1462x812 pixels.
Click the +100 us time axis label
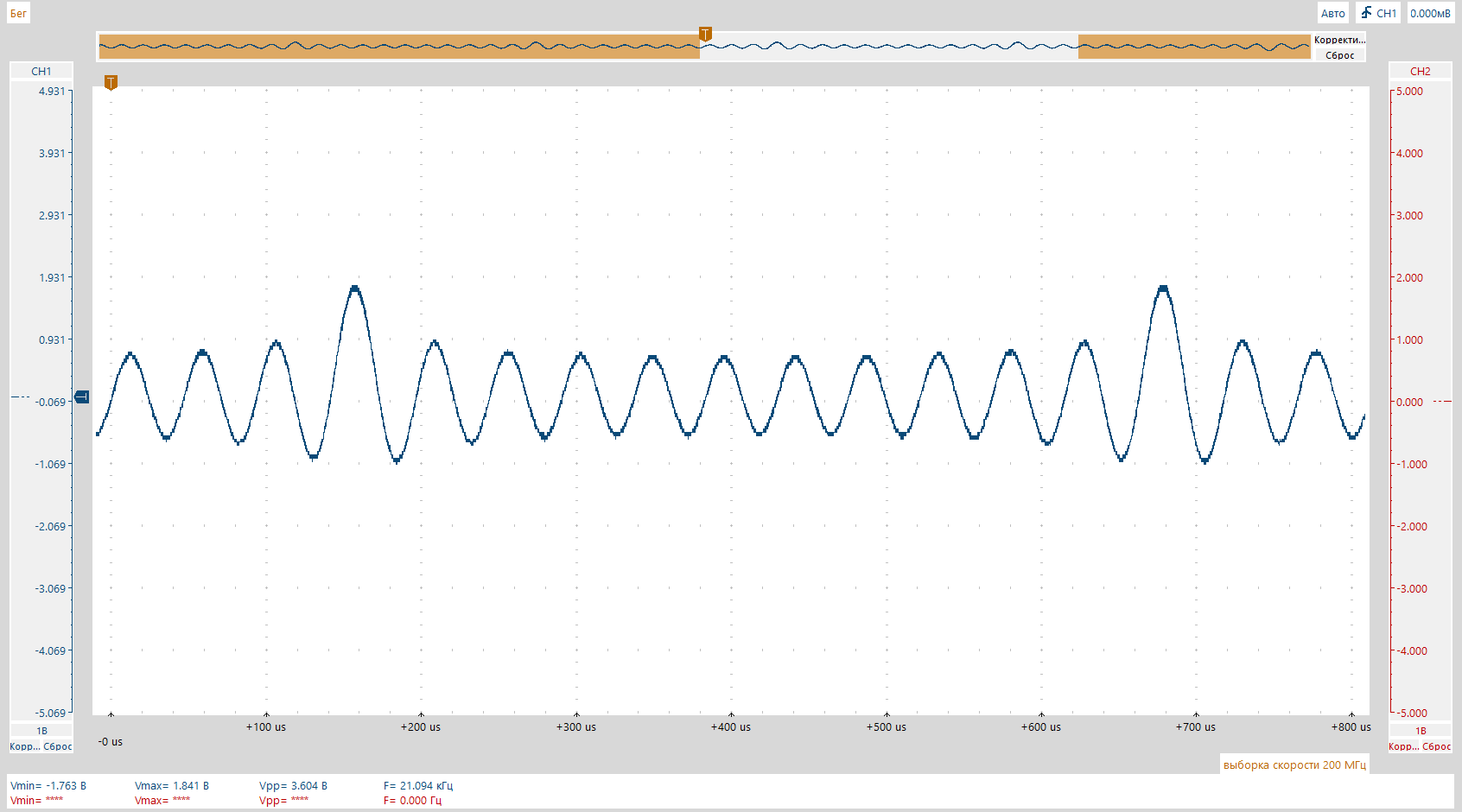click(x=265, y=726)
